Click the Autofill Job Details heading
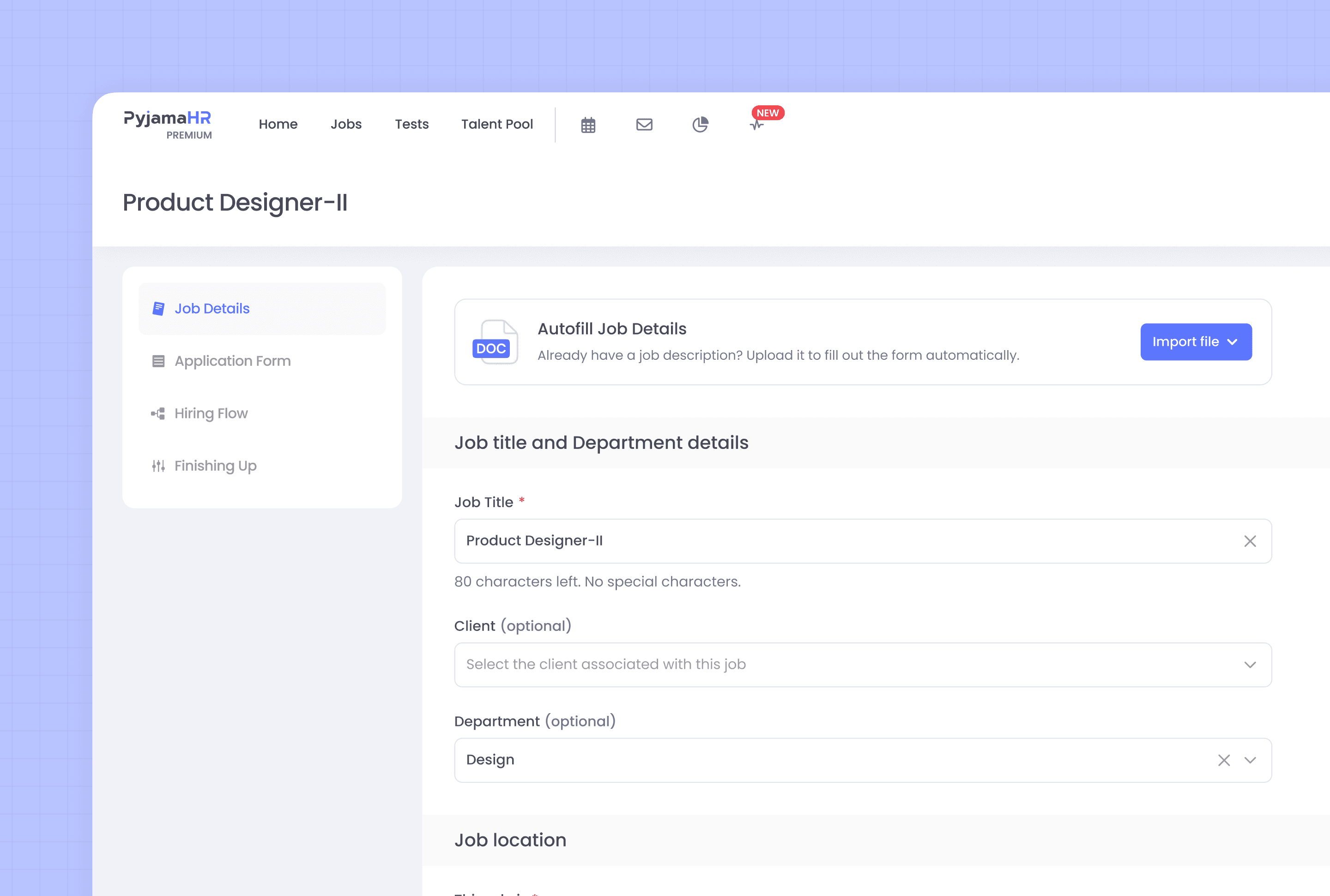 pyautogui.click(x=611, y=328)
